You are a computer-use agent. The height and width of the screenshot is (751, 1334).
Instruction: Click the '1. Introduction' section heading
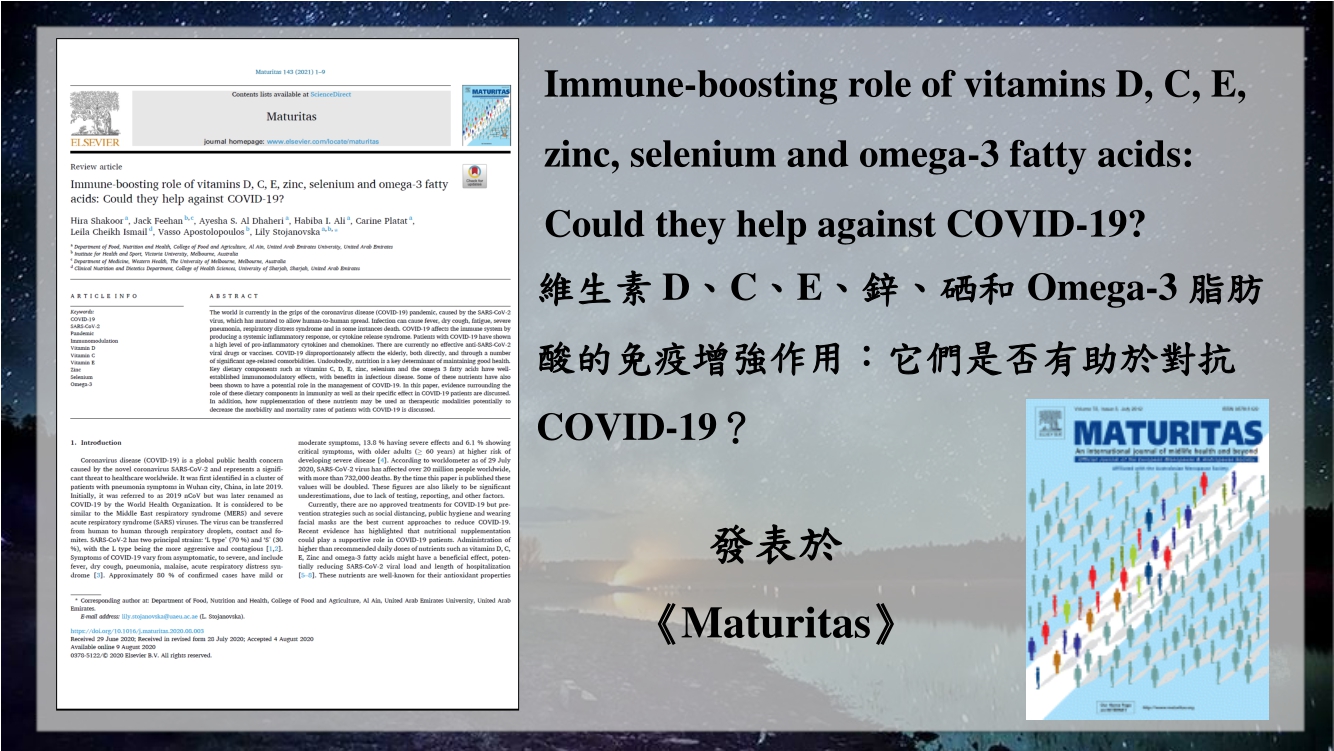coord(96,442)
